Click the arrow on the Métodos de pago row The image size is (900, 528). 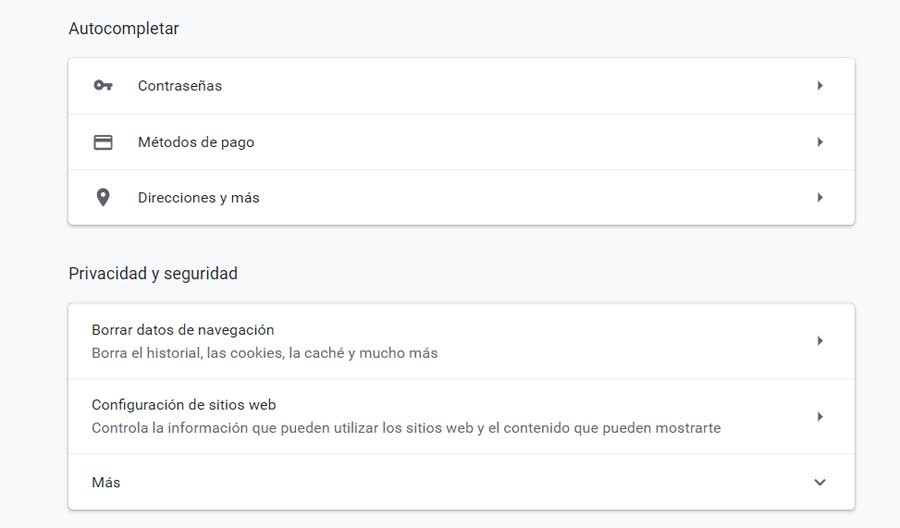[820, 142]
